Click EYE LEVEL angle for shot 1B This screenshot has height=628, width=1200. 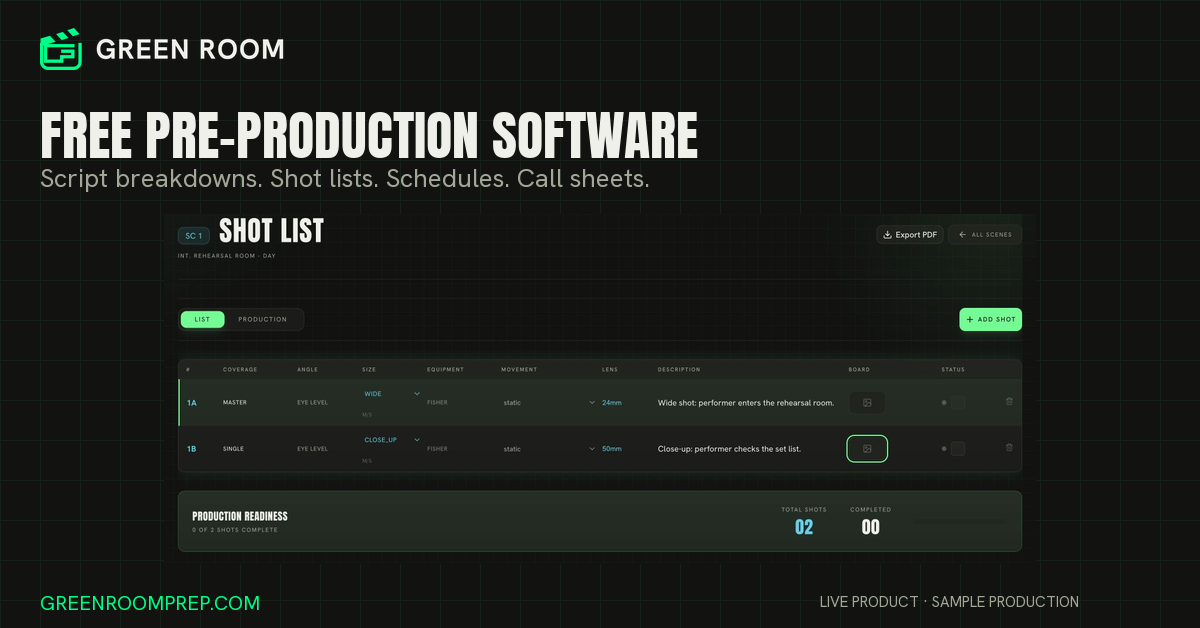[x=312, y=449]
